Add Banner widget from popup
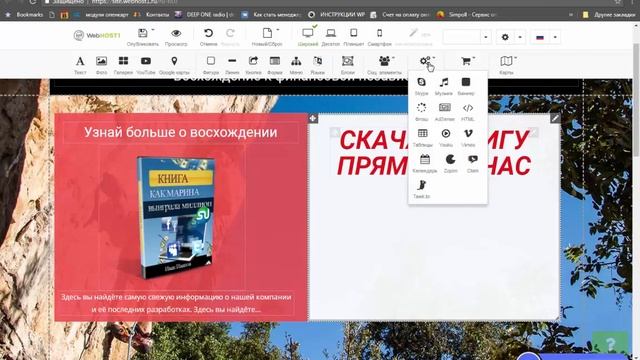This screenshot has height=360, width=640. [x=466, y=86]
